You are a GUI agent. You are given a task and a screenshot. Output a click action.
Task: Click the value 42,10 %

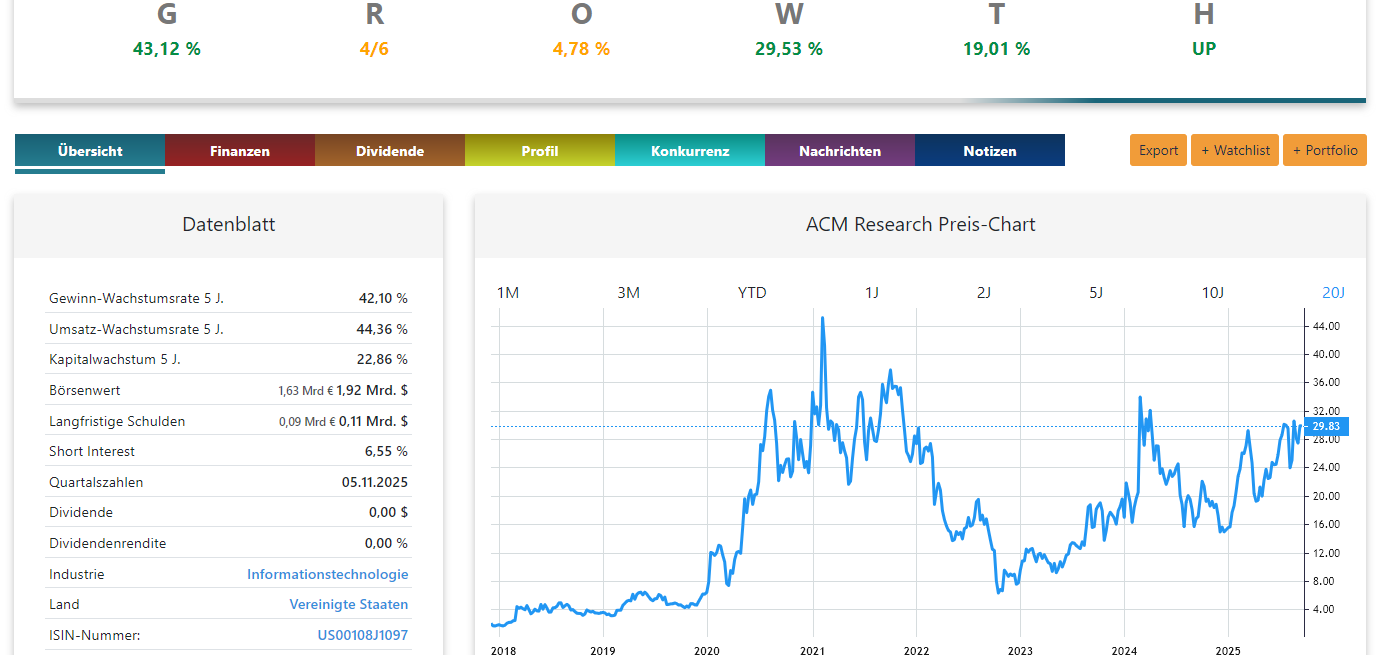(x=384, y=298)
